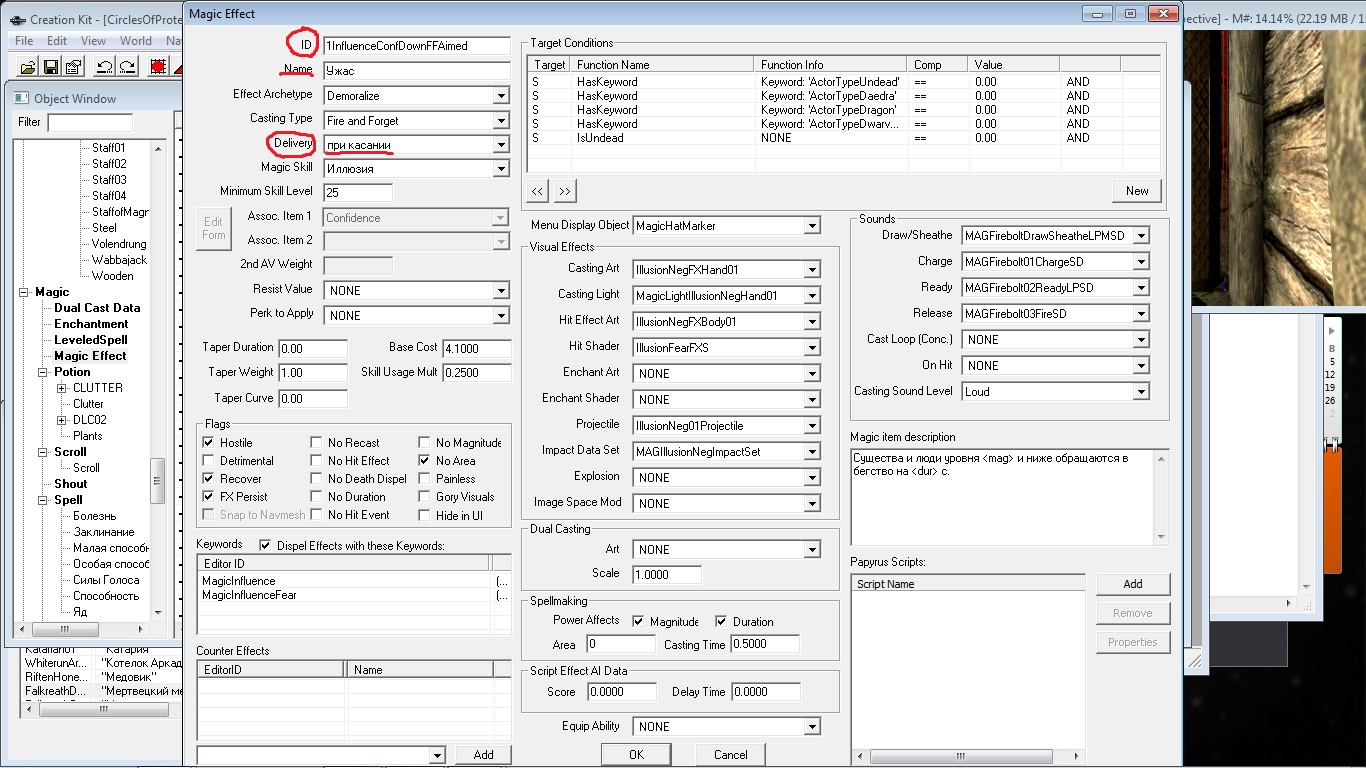Click the Save plugin floppy disk icon
The image size is (1366, 768).
pyautogui.click(x=50, y=68)
